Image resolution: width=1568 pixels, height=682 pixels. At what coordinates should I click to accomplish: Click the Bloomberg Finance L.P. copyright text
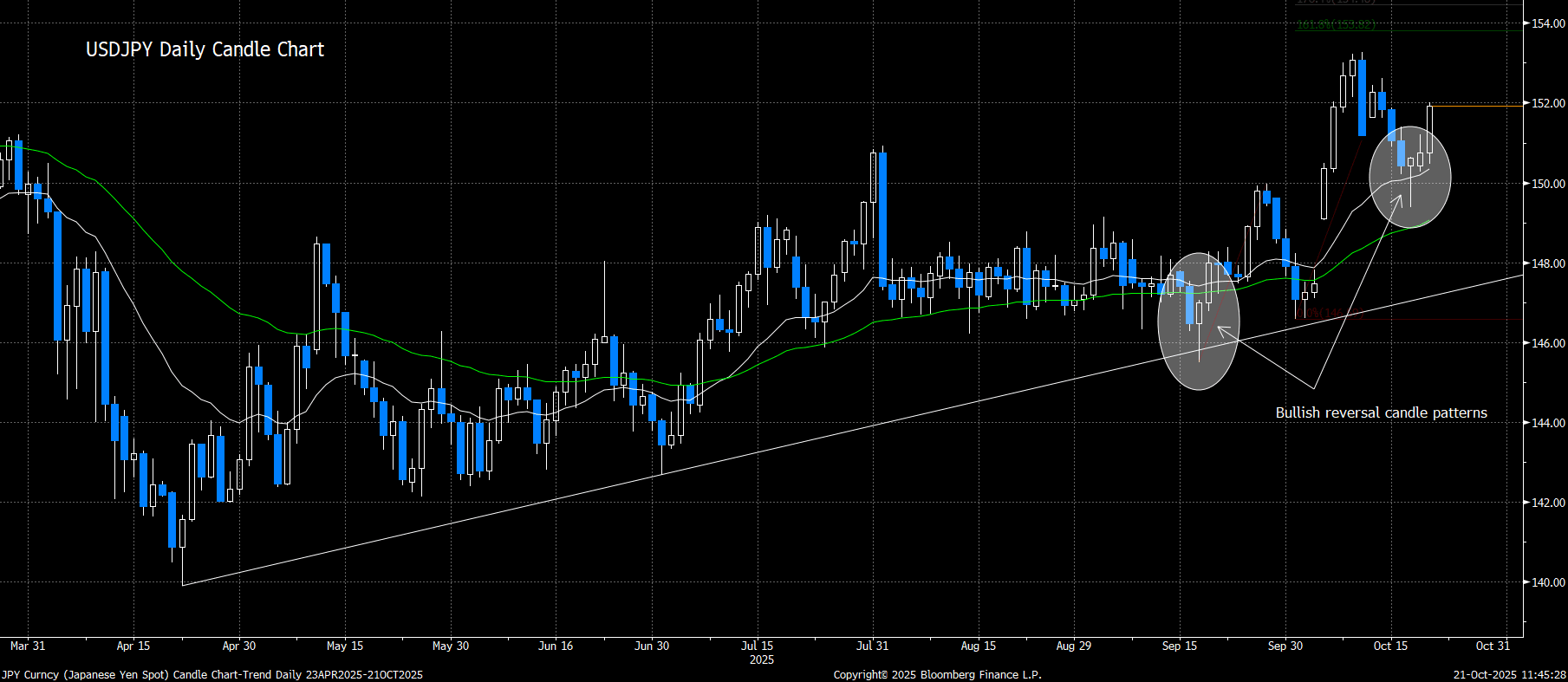pyautogui.click(x=938, y=674)
